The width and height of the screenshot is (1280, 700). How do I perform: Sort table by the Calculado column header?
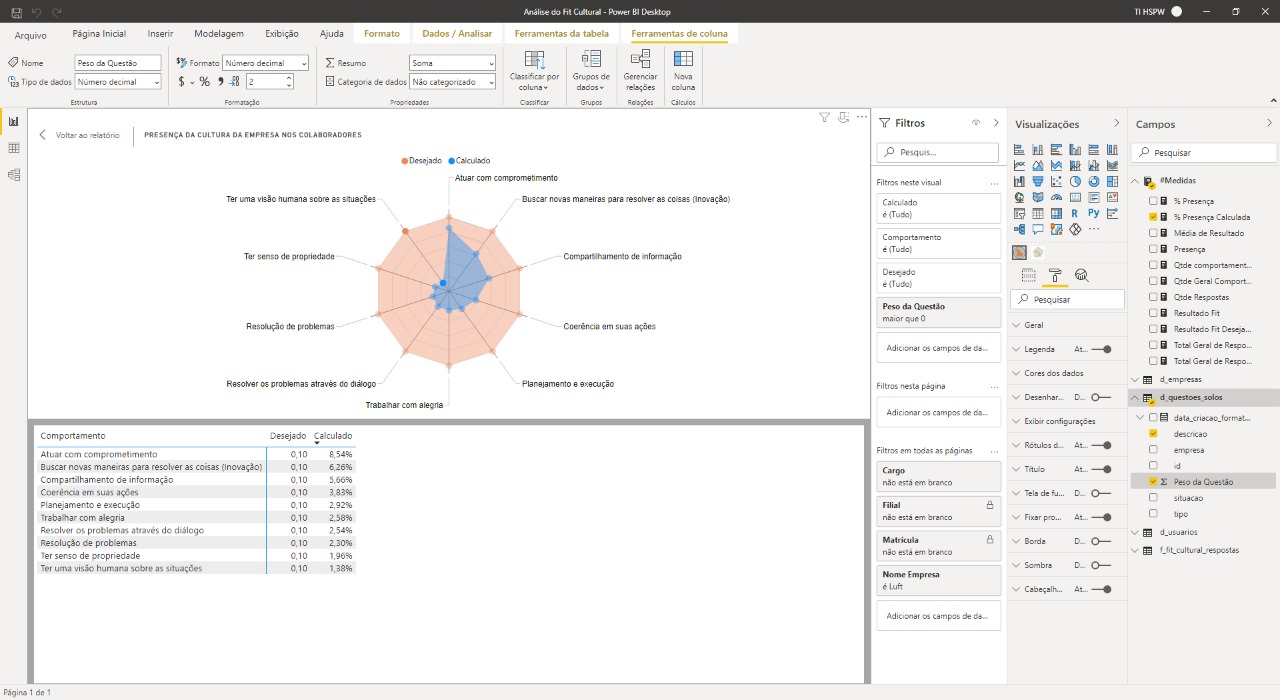(x=333, y=436)
